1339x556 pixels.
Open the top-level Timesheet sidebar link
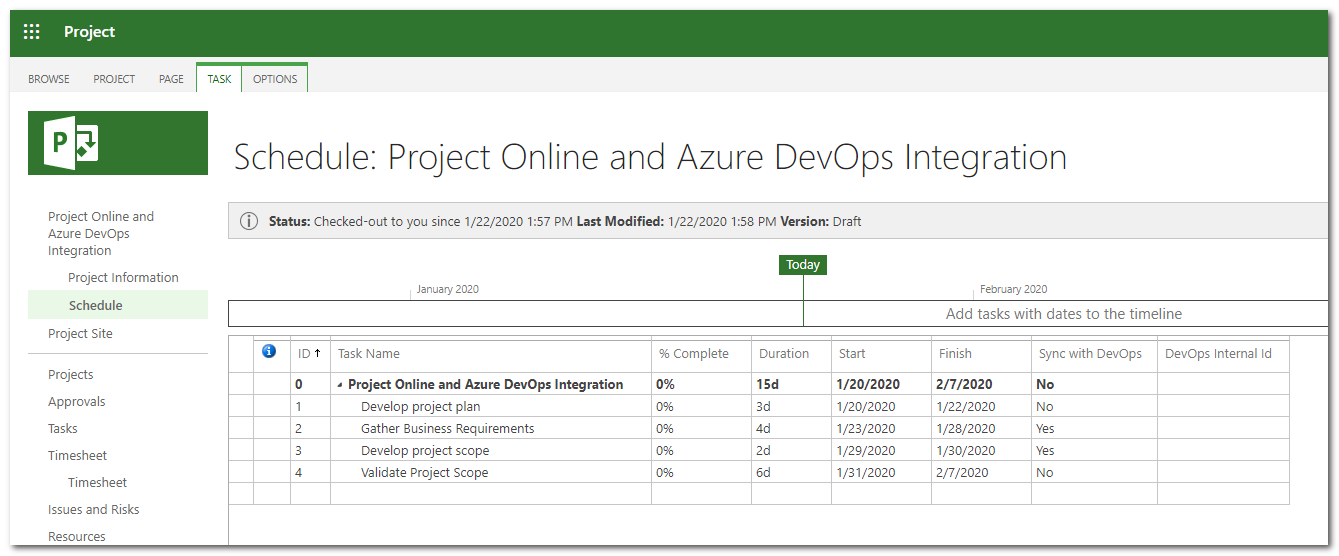(x=78, y=456)
